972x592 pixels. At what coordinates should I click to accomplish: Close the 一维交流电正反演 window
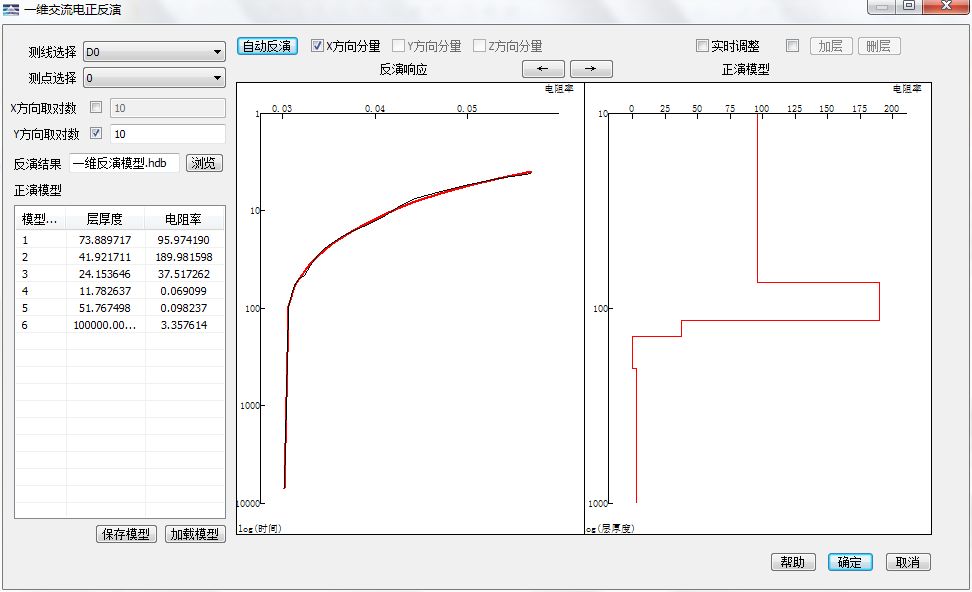click(946, 6)
